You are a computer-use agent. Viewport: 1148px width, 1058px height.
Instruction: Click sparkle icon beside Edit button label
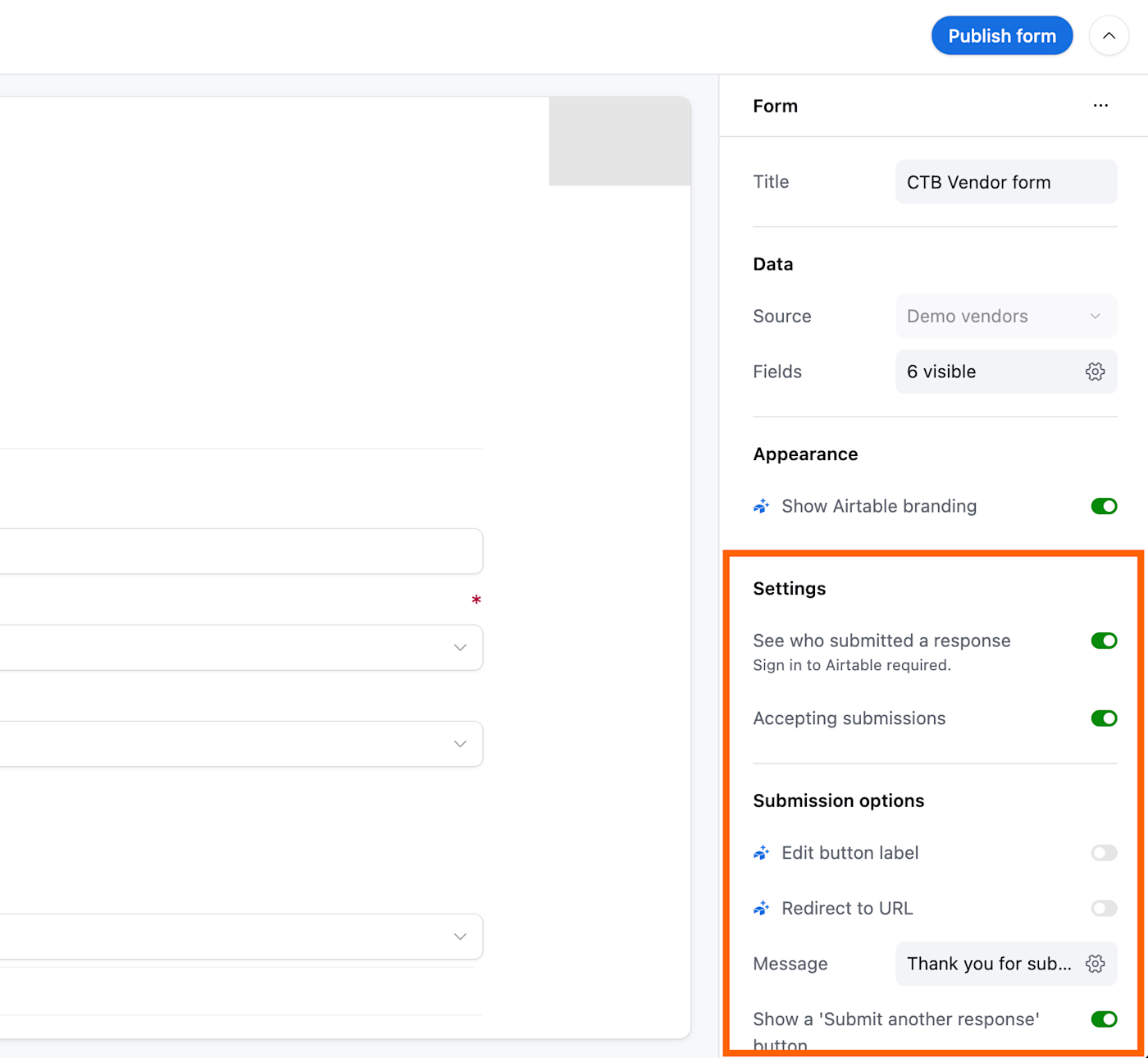pos(762,853)
